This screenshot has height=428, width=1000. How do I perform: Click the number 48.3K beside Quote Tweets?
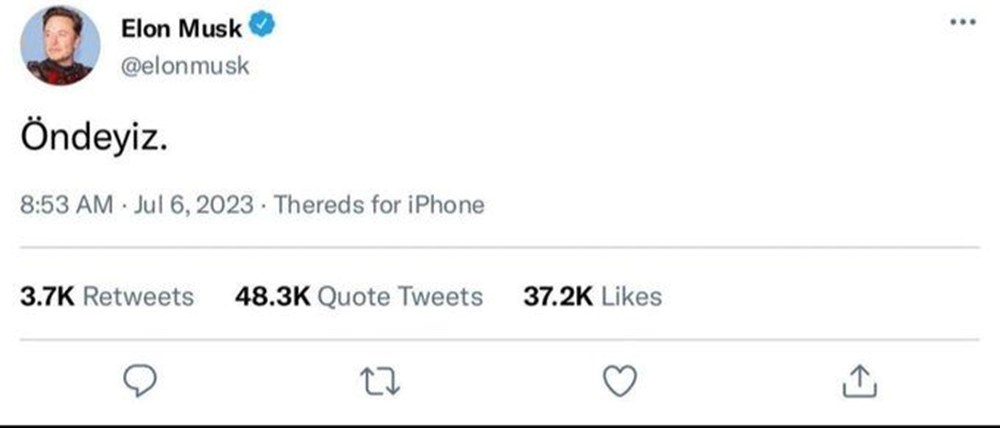pos(272,297)
